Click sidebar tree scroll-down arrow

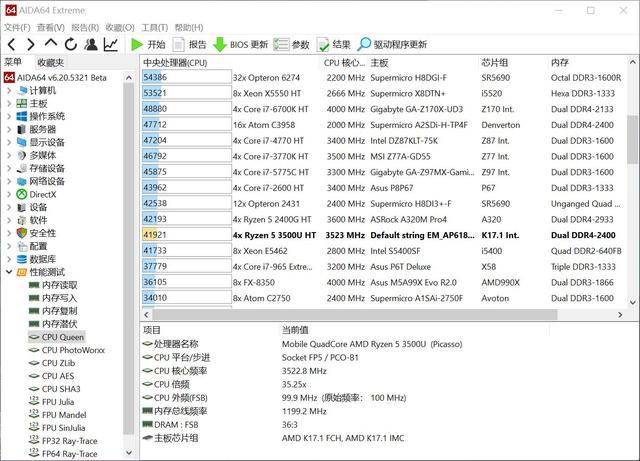[x=129, y=453]
